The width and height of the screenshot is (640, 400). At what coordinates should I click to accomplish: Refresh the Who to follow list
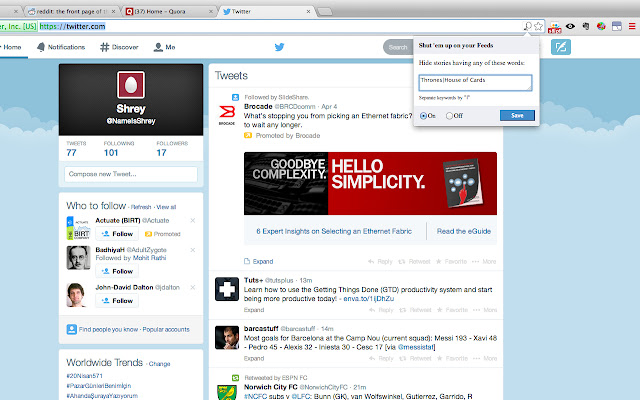click(141, 207)
